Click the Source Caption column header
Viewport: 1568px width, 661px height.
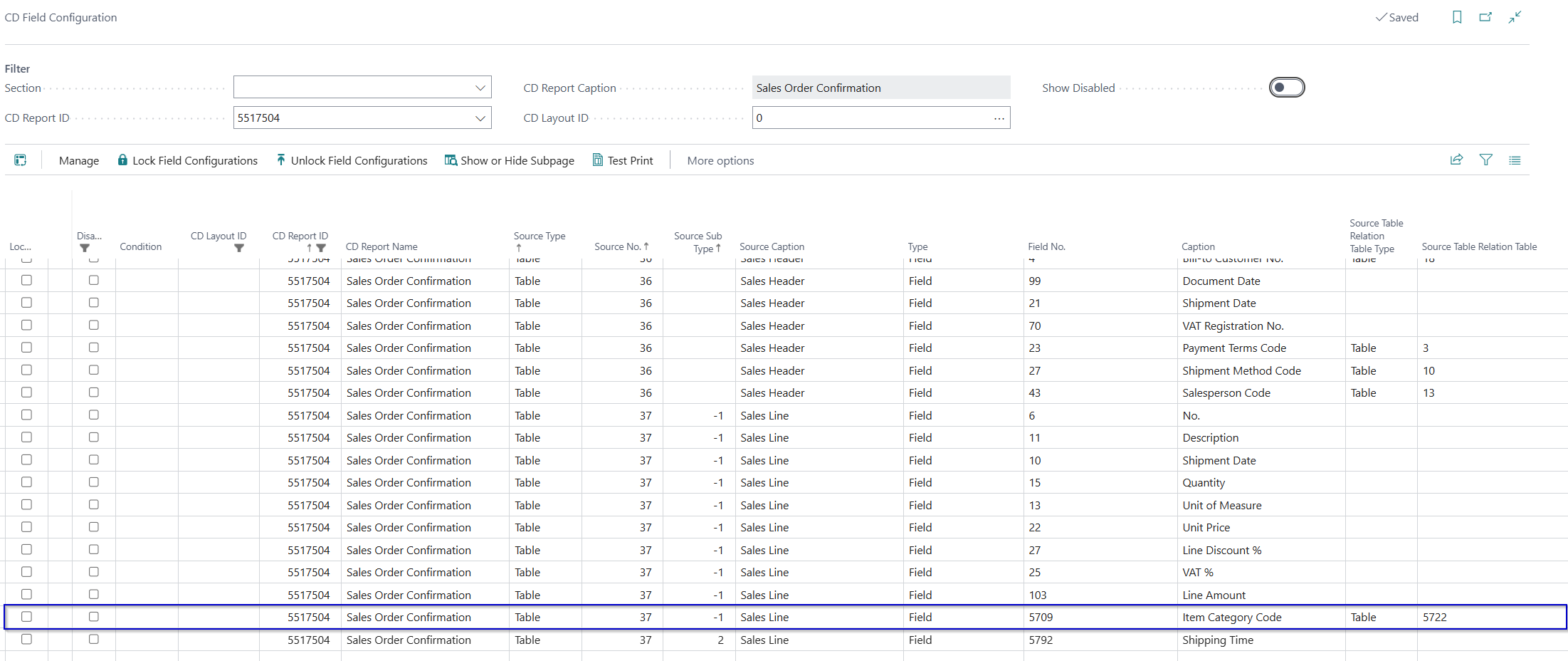coord(772,246)
